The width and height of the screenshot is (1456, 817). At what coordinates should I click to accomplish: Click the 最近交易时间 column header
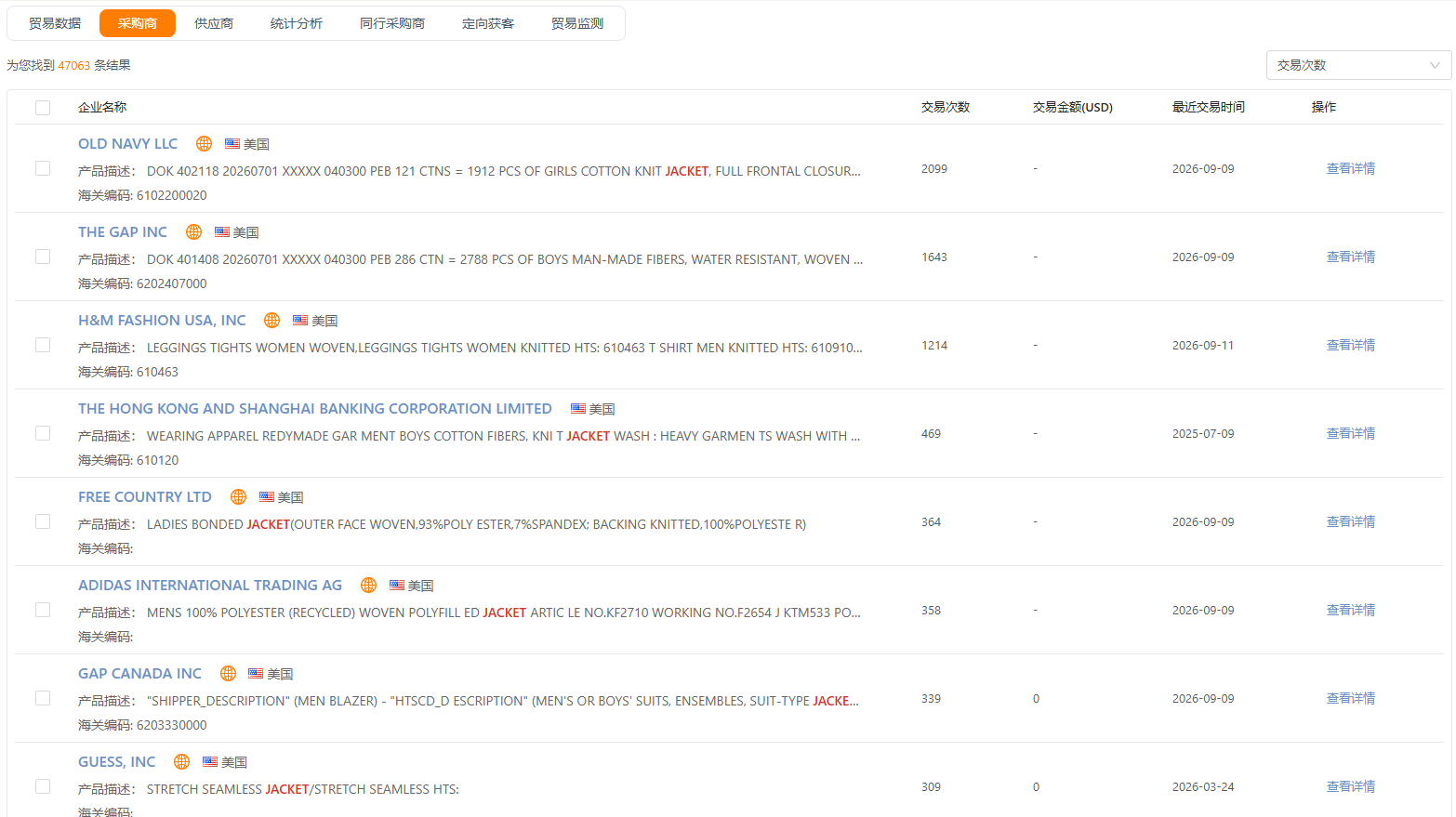1209,107
